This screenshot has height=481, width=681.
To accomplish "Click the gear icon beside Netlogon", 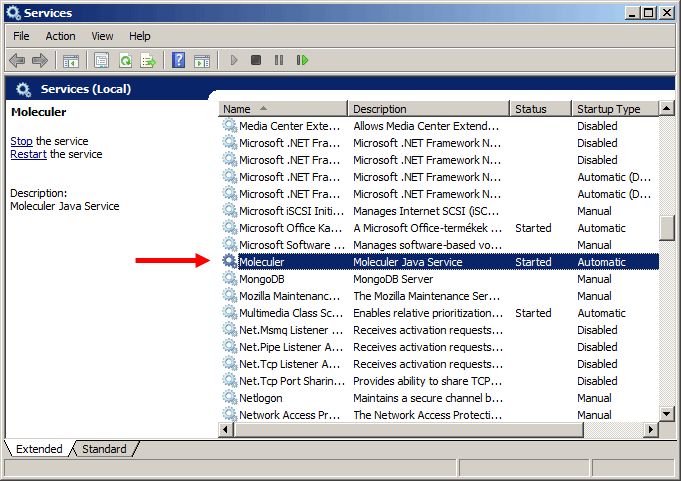I will 230,397.
